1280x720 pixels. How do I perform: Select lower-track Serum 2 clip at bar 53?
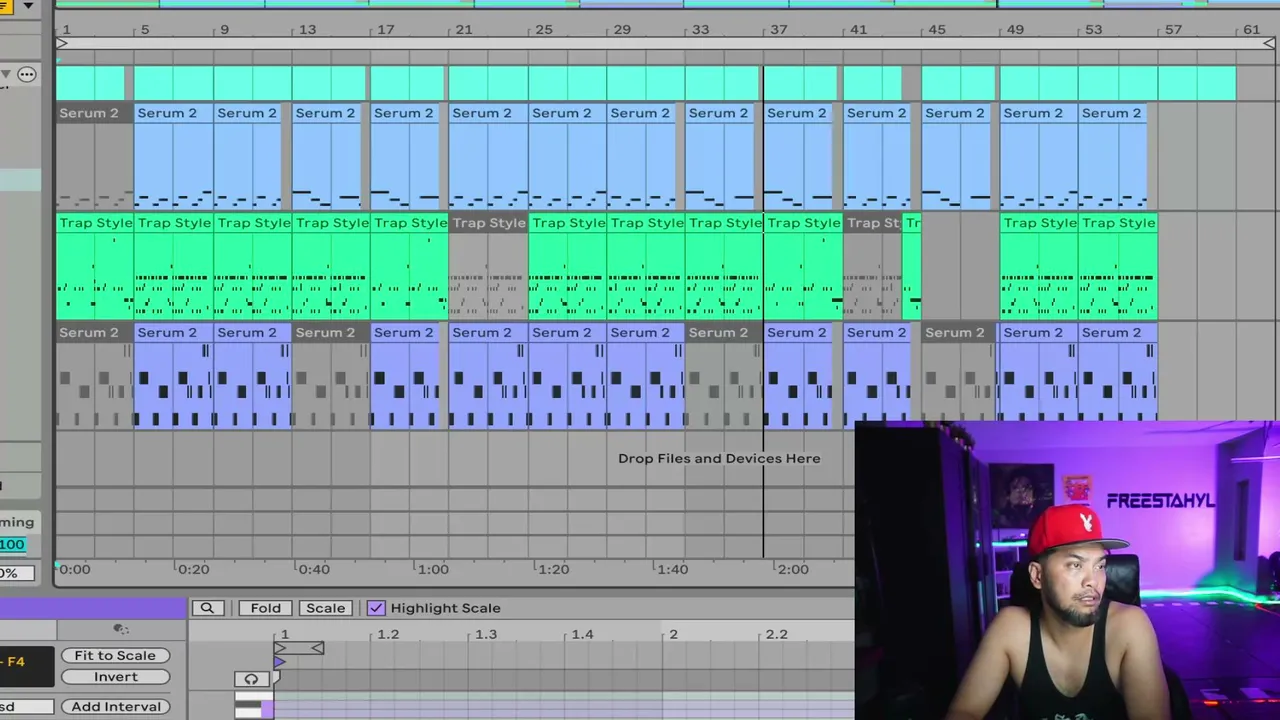click(1118, 375)
